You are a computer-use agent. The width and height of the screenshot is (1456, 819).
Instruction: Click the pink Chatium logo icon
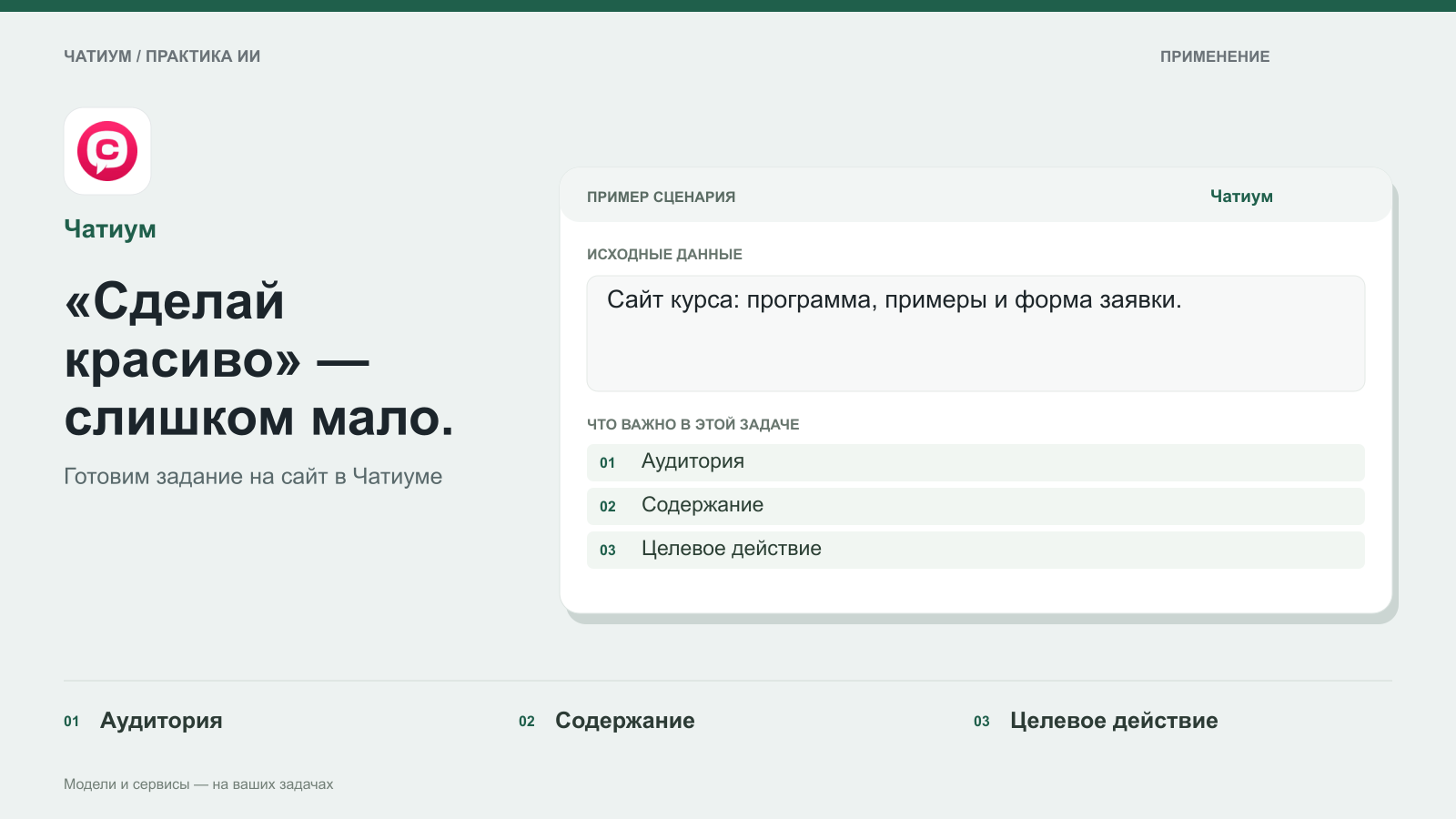point(107,151)
